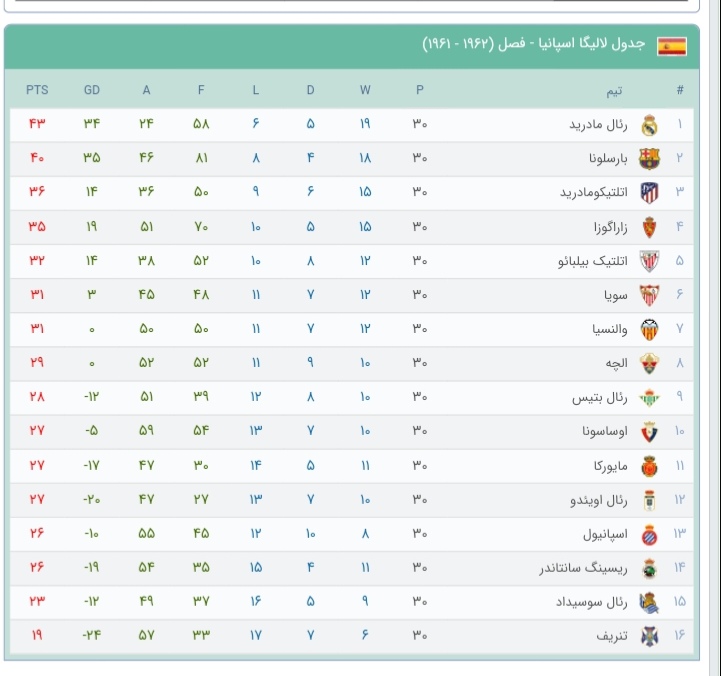Viewport: 721px width, 676px height.
Task: Click the Tenerife club crest
Action: [x=649, y=636]
